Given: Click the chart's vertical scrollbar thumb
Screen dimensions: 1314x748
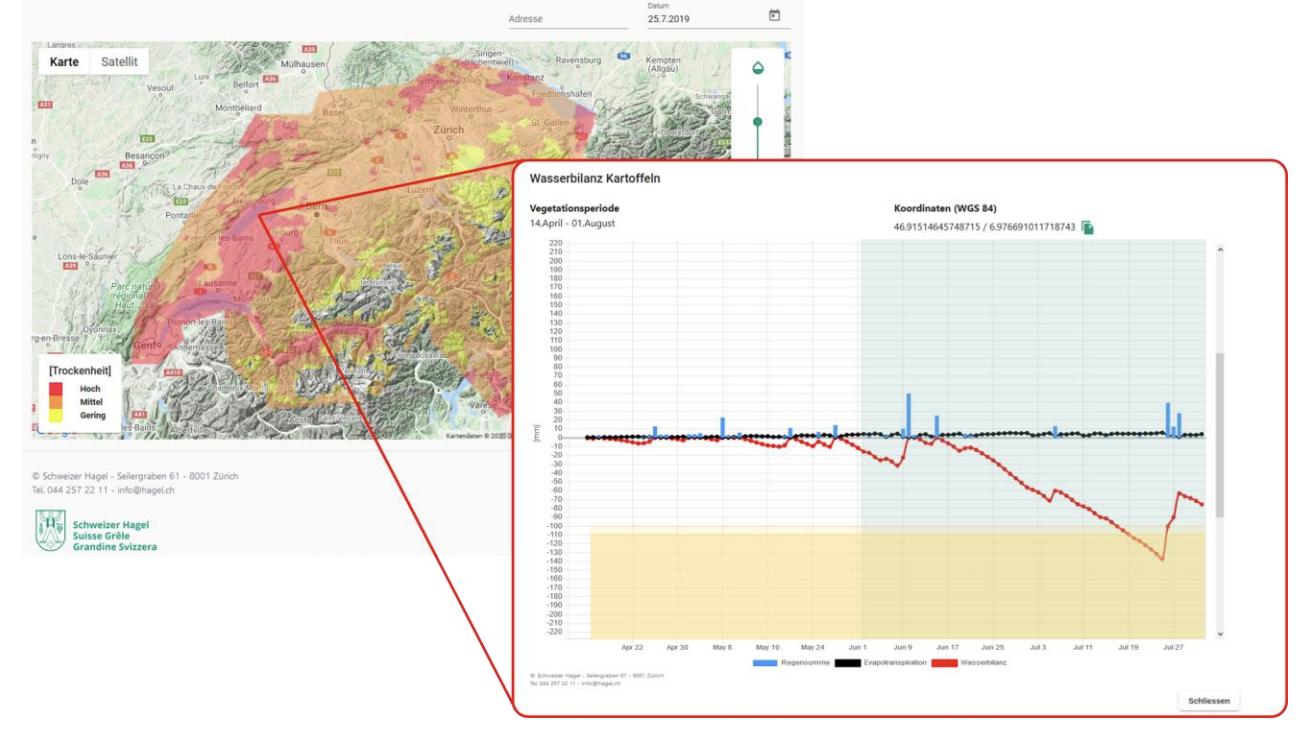Looking at the screenshot, I should click(1219, 435).
